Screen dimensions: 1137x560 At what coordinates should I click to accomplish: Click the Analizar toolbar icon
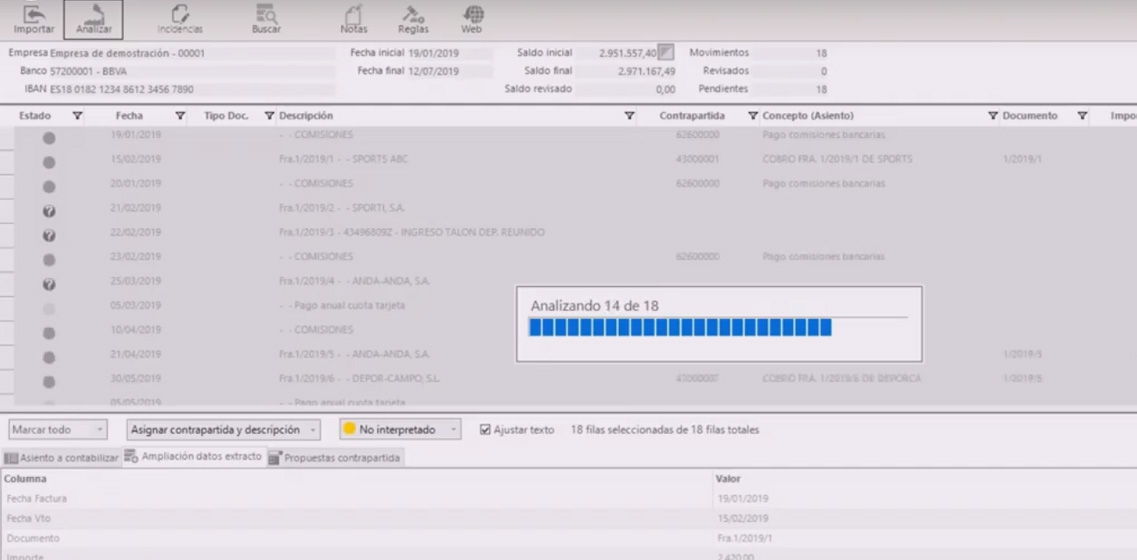[93, 19]
